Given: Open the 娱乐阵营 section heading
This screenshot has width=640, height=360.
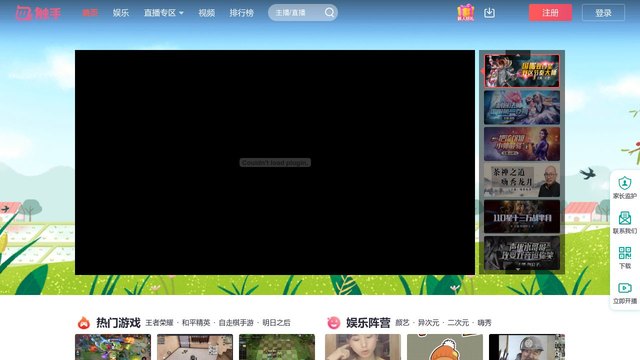Looking at the screenshot, I should [368, 322].
